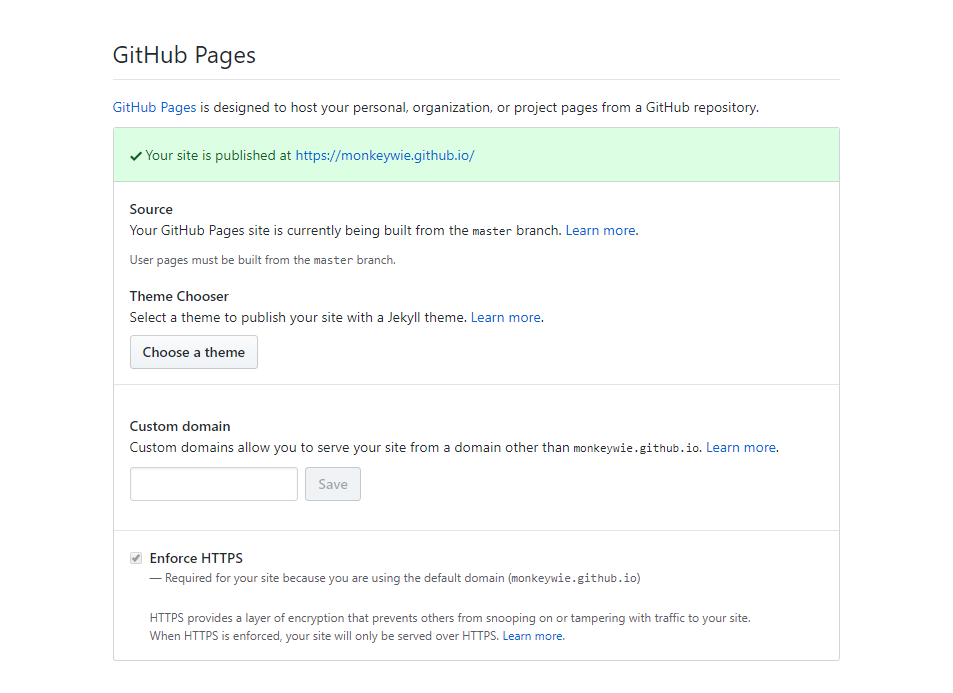The width and height of the screenshot is (953, 693).
Task: Click the blue GitHub Pages link in description
Action: [154, 107]
